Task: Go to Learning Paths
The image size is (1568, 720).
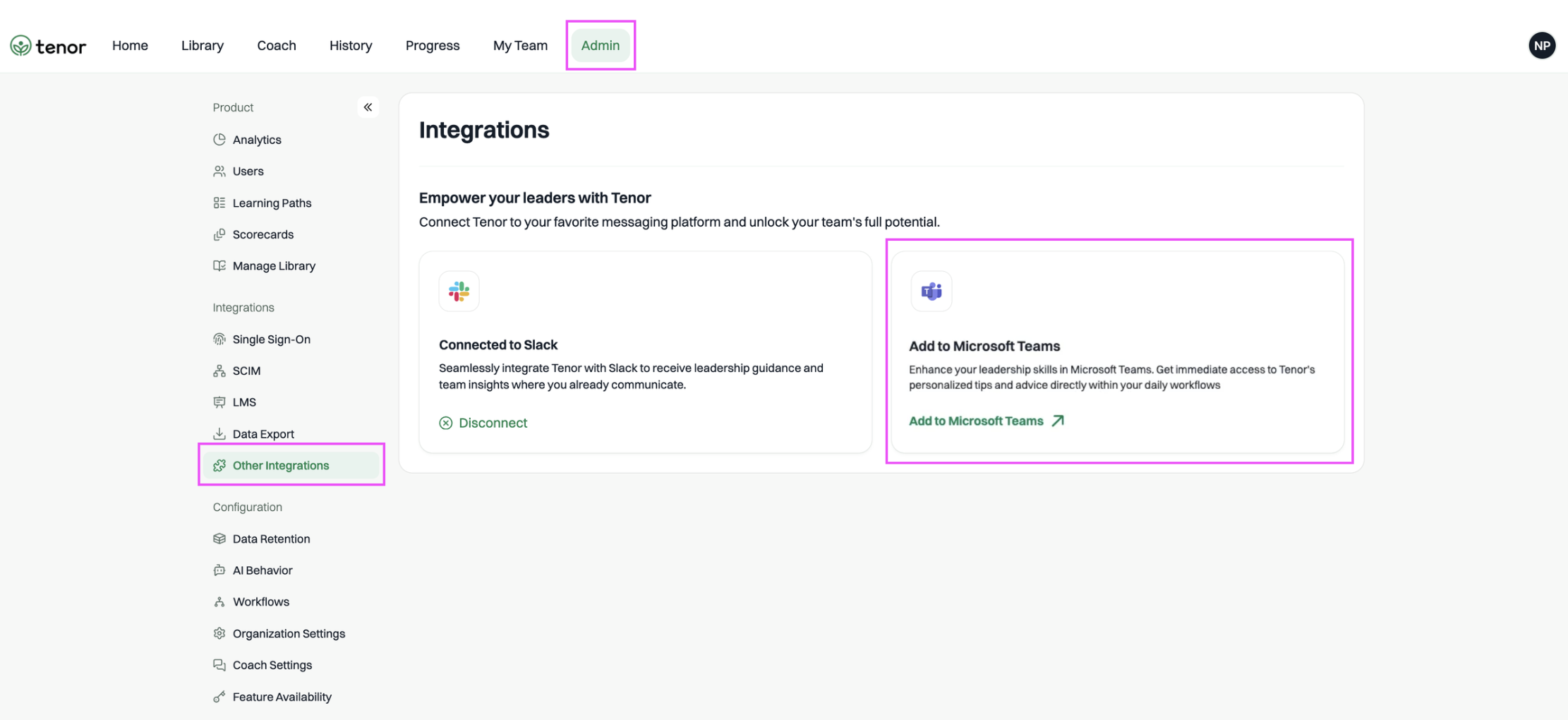Action: coord(291,203)
